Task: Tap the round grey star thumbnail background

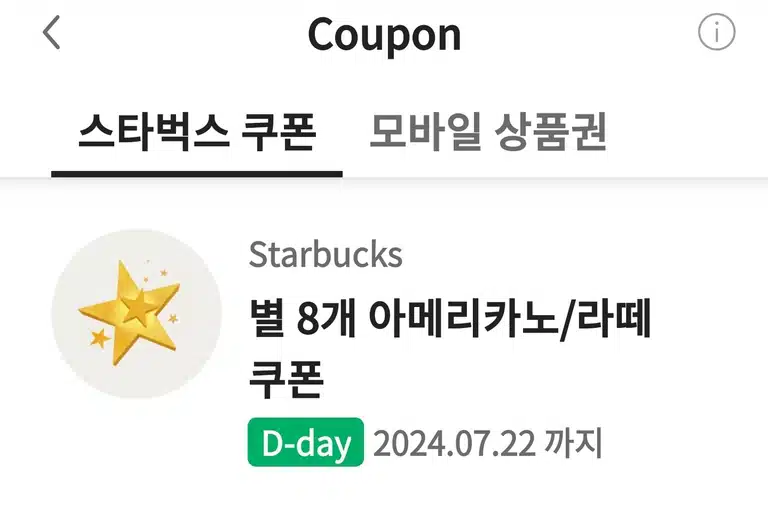Action: (x=137, y=313)
